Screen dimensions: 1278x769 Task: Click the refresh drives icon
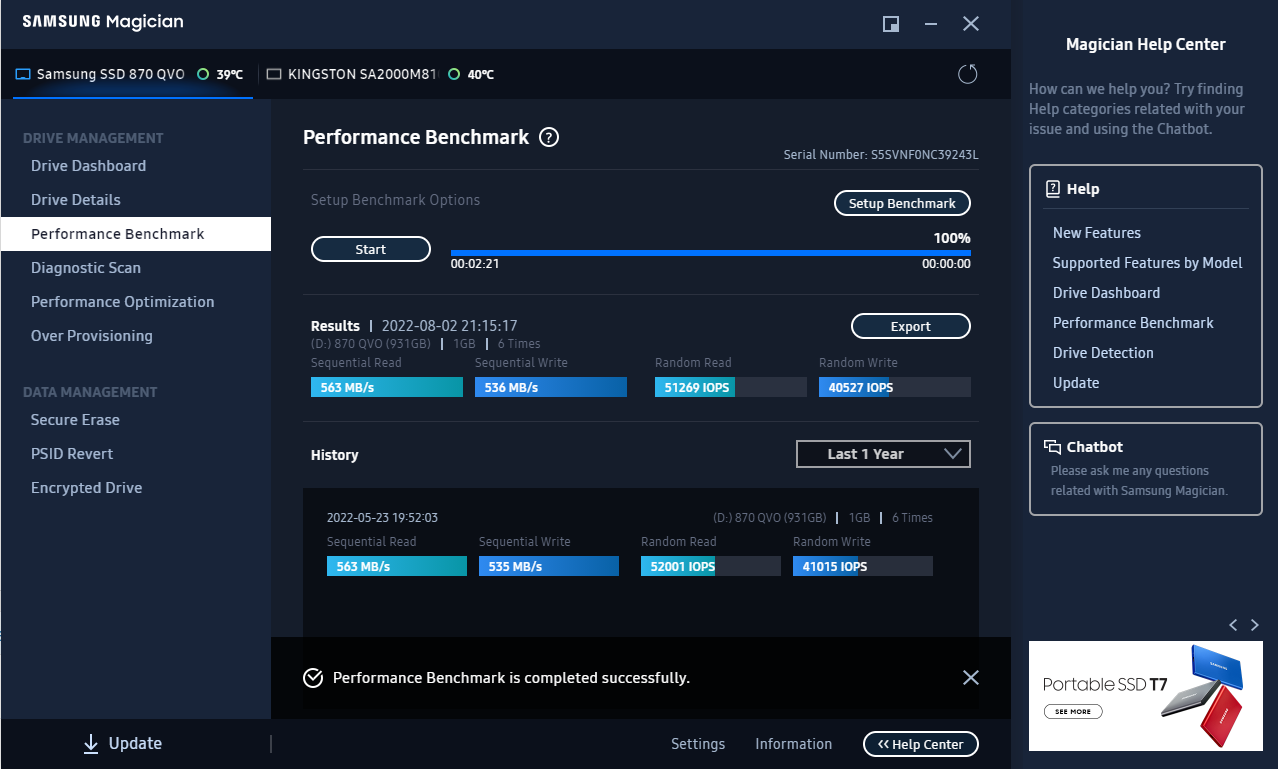click(967, 74)
